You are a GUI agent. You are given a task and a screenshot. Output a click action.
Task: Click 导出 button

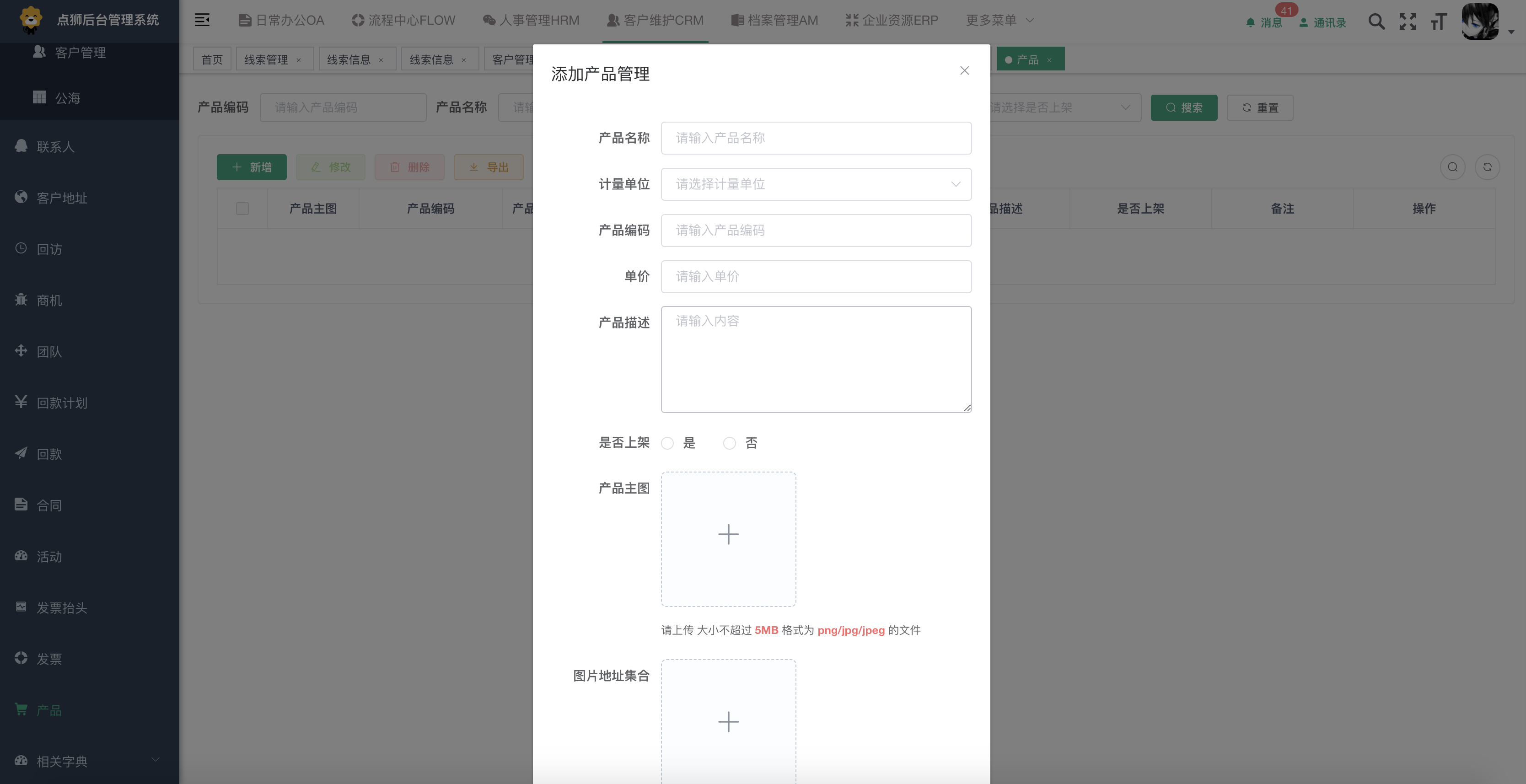(489, 167)
